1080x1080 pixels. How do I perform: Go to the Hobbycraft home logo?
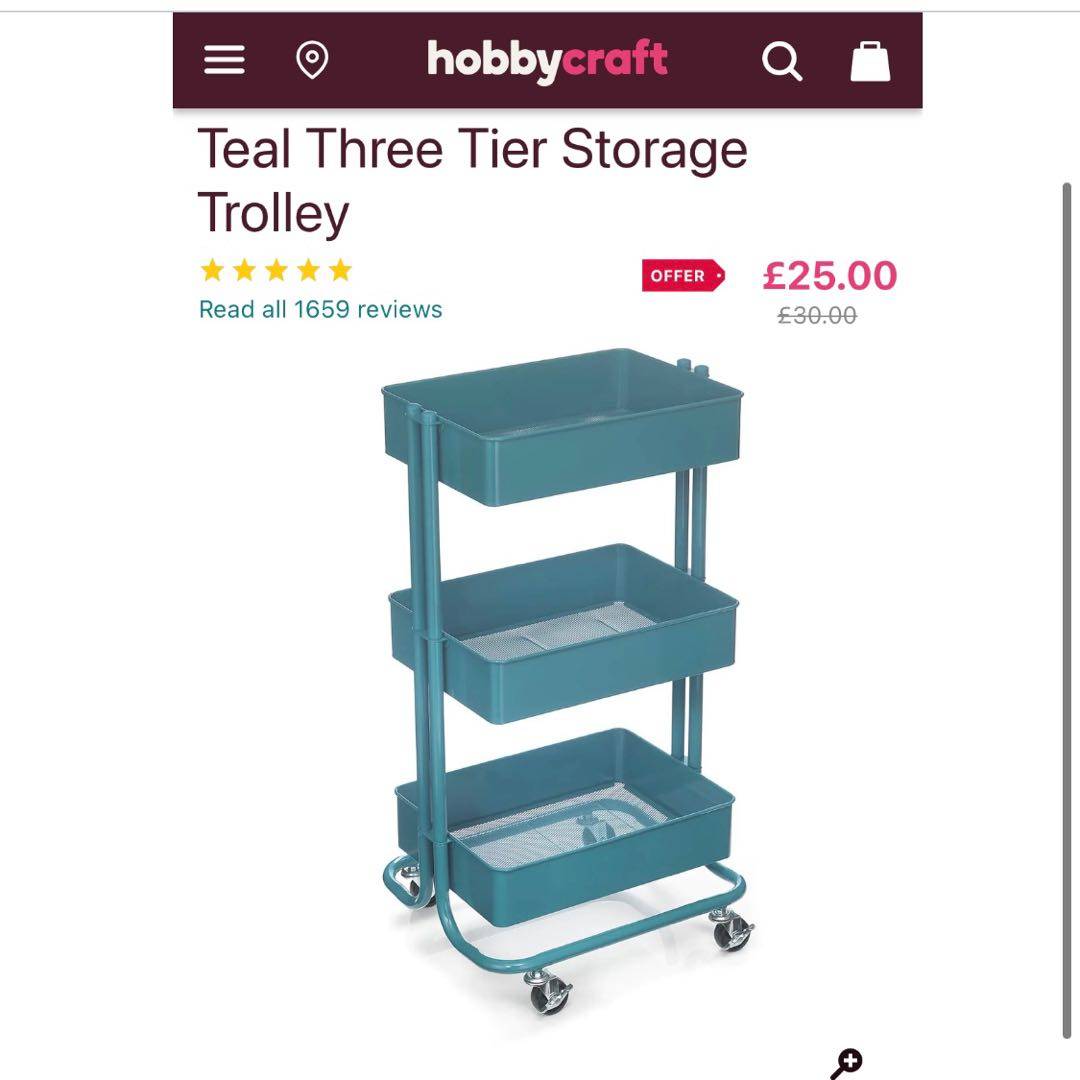547,61
